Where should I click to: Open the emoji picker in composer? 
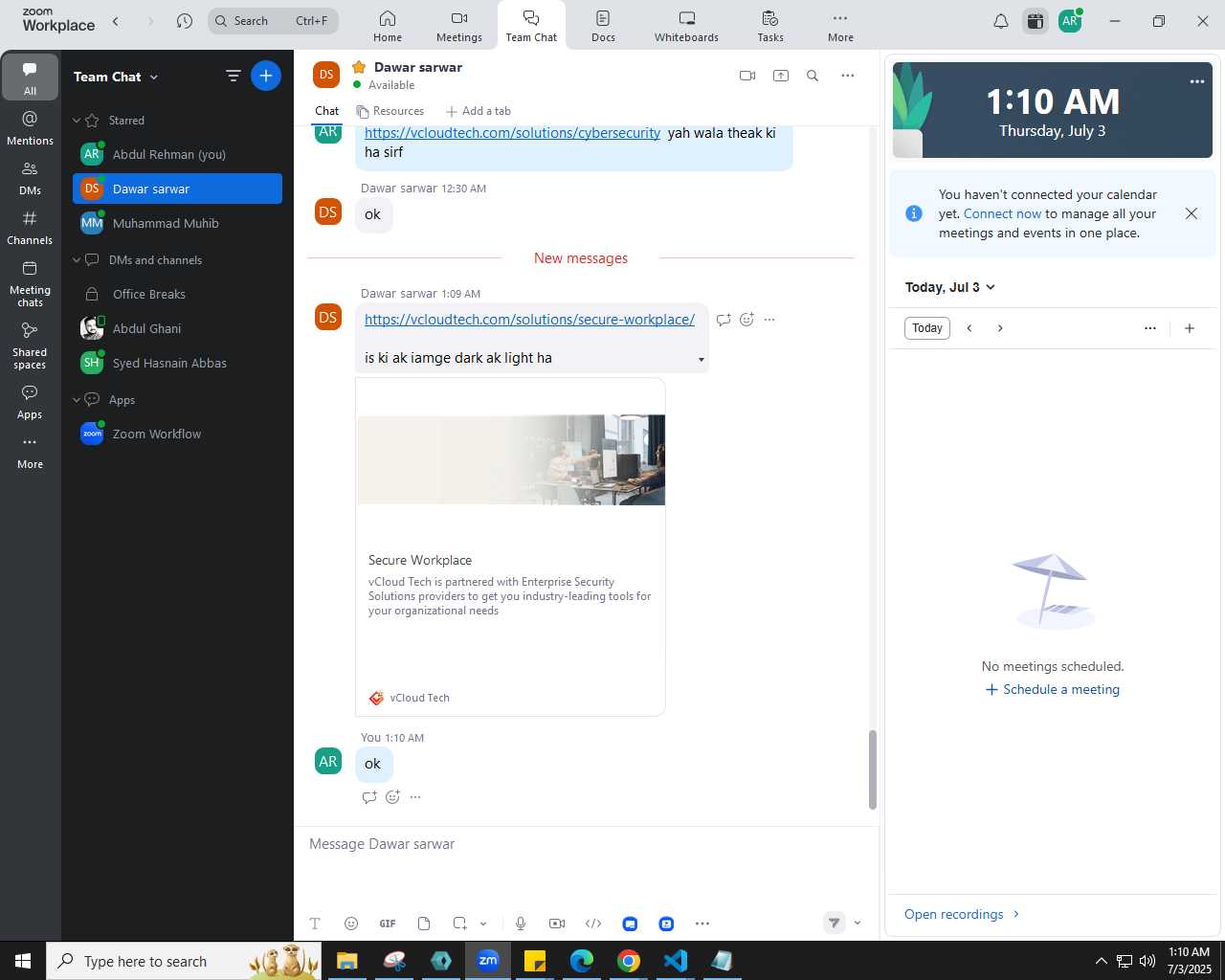(351, 924)
